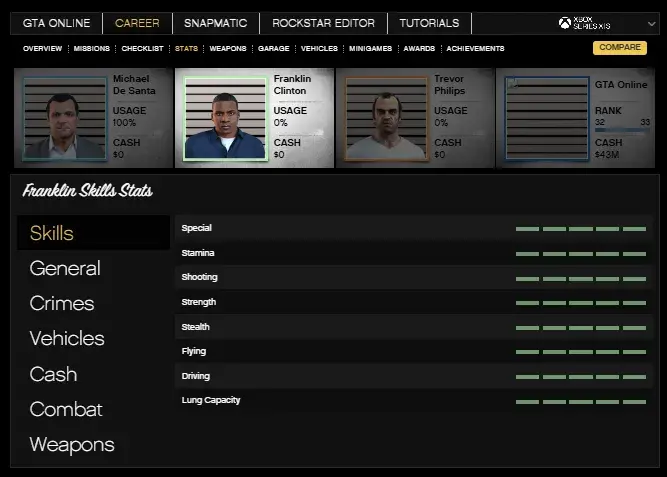This screenshot has width=667, height=477.
Task: Go to the Garage sub-menu
Action: [274, 49]
